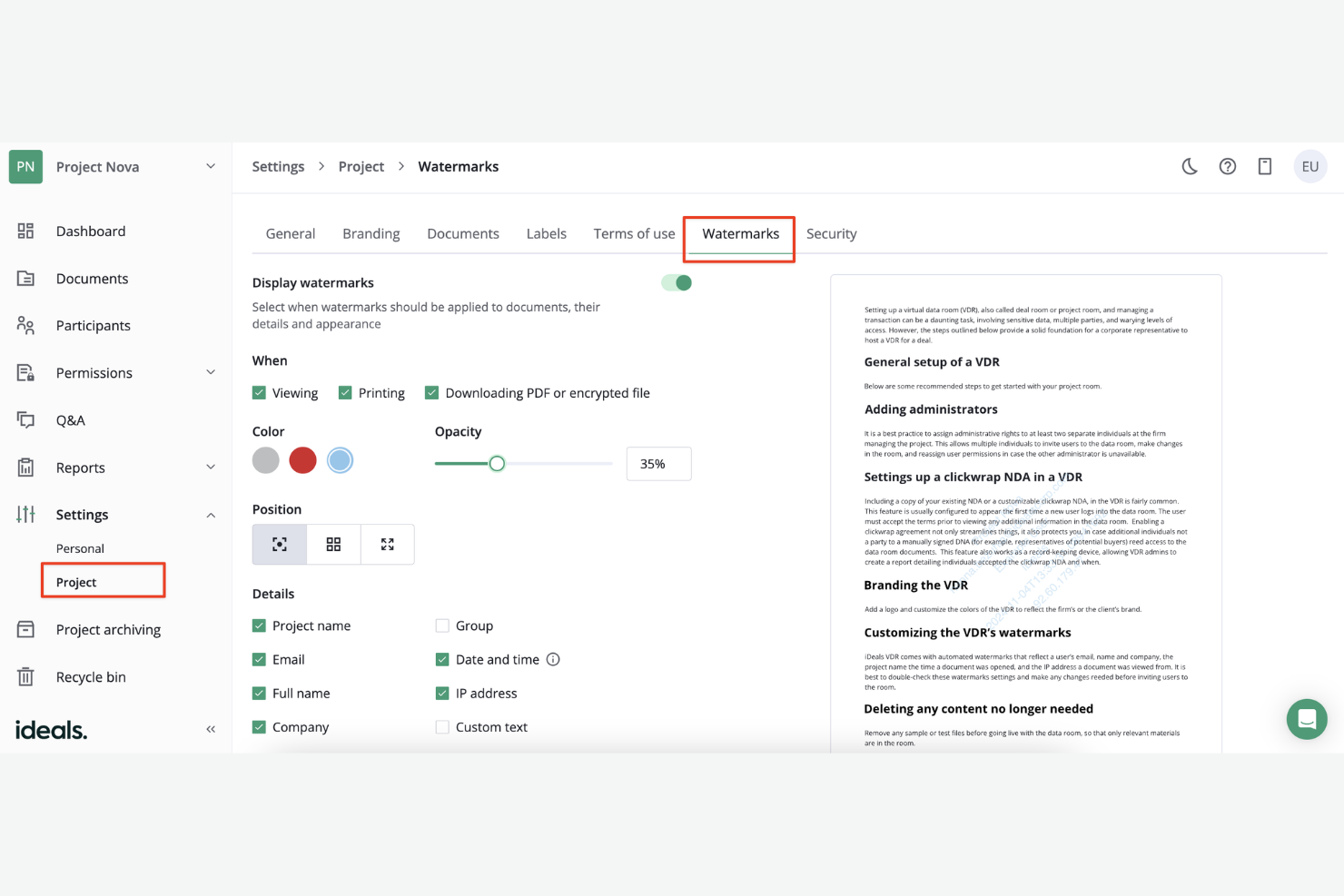Switch to the Security tab
The height and width of the screenshot is (896, 1344).
[x=831, y=233]
